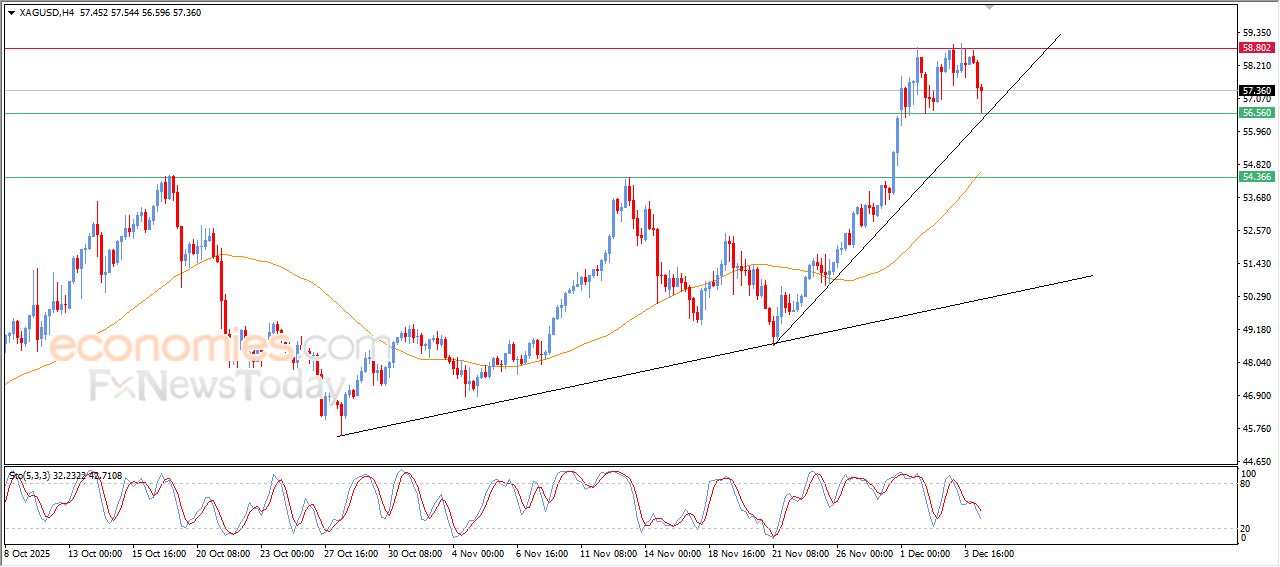Click the gray chart shift marker triangle
This screenshot has height=567, width=1280.
point(990,7)
